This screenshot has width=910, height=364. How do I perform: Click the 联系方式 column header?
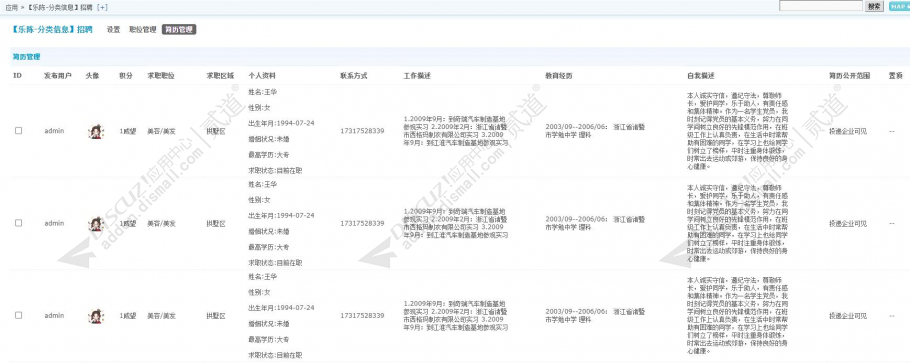[354, 76]
